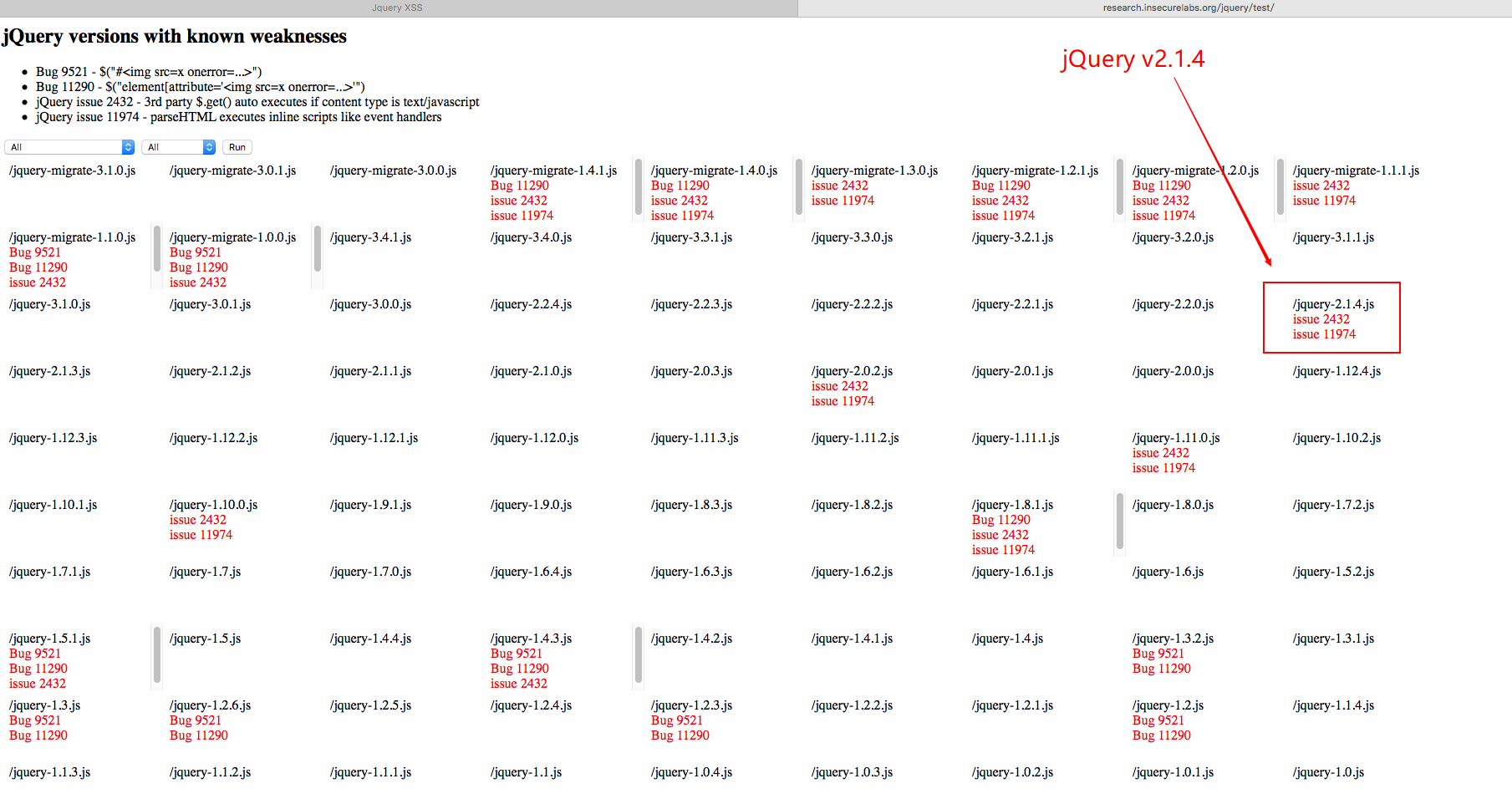Click the /jquery-1.0.js entry
1512x804 pixels.
(1328, 772)
